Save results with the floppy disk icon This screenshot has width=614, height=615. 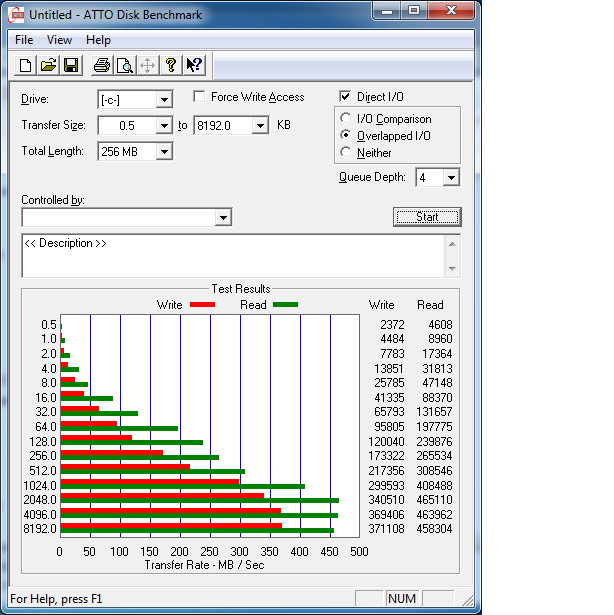click(71, 65)
